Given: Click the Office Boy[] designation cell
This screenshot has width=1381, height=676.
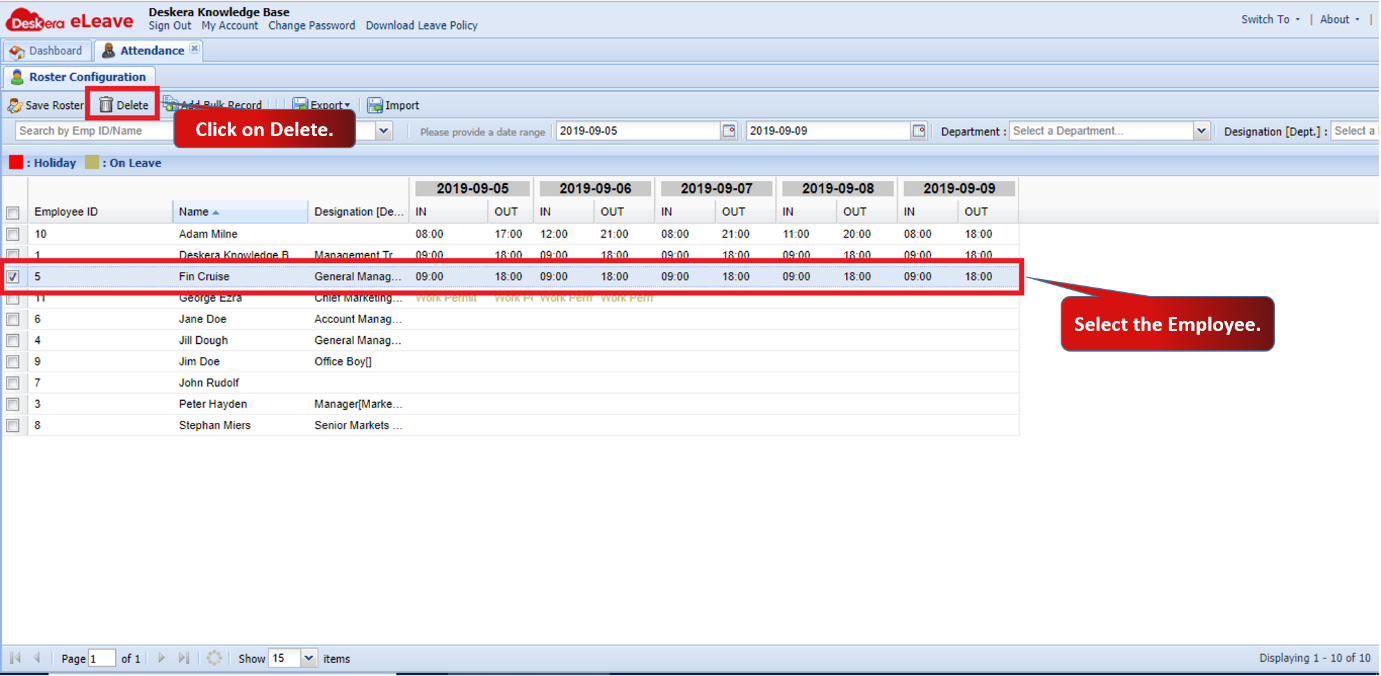Looking at the screenshot, I should [x=359, y=362].
